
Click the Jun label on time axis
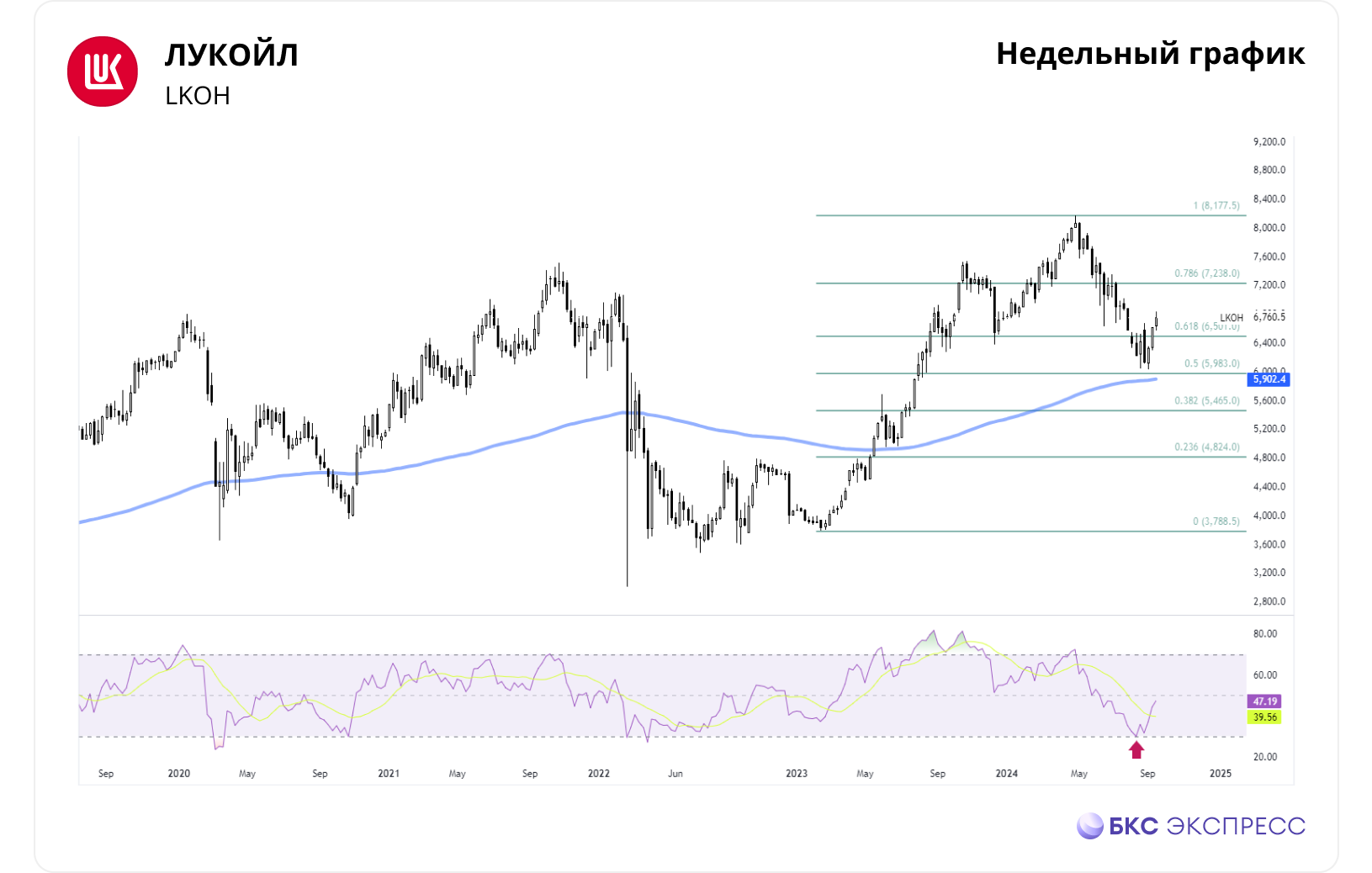(x=675, y=774)
